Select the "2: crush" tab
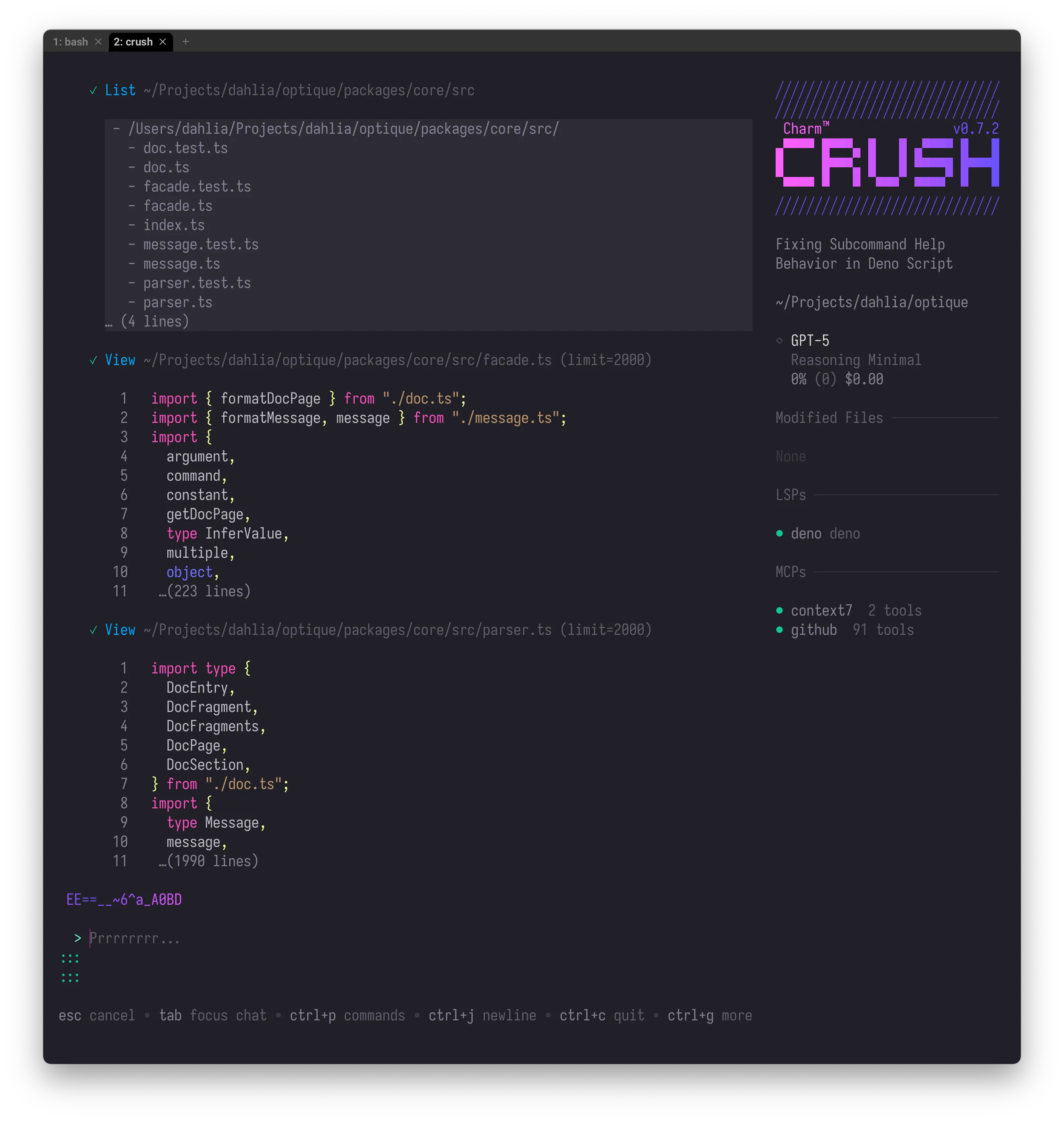The image size is (1064, 1121). (133, 42)
